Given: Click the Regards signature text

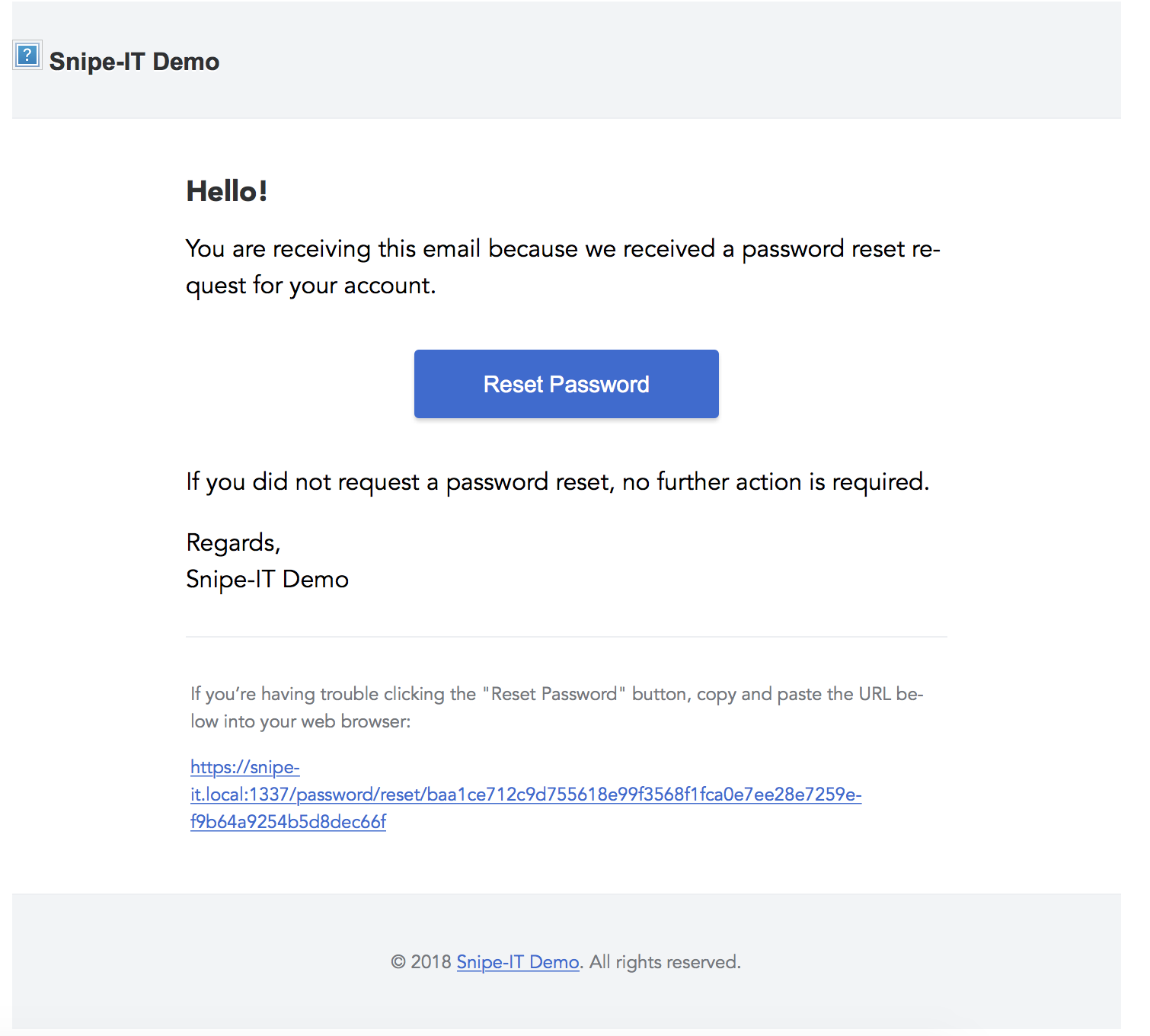Looking at the screenshot, I should tap(233, 542).
